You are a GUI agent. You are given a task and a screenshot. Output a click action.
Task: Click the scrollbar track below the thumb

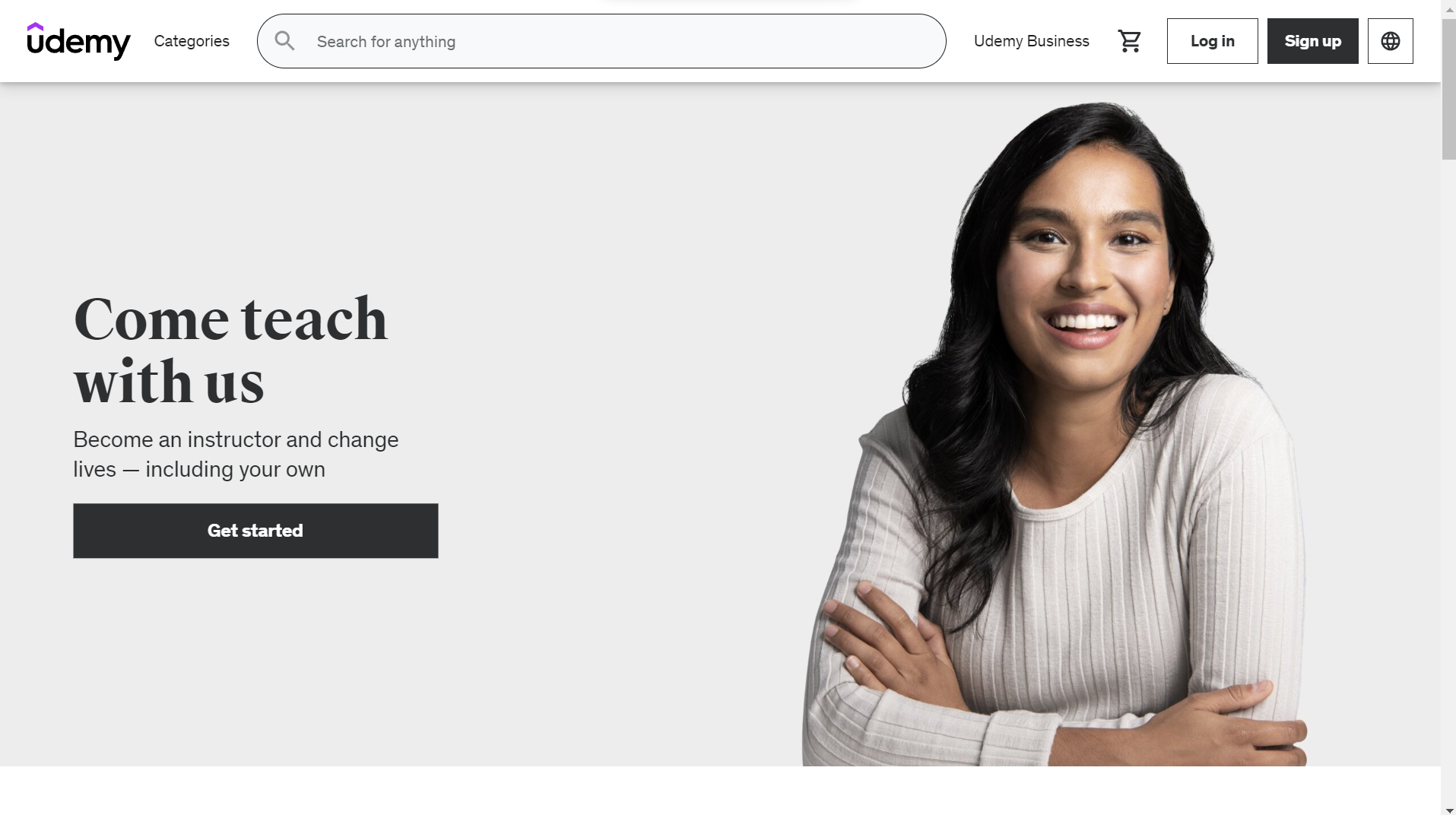(x=1448, y=479)
